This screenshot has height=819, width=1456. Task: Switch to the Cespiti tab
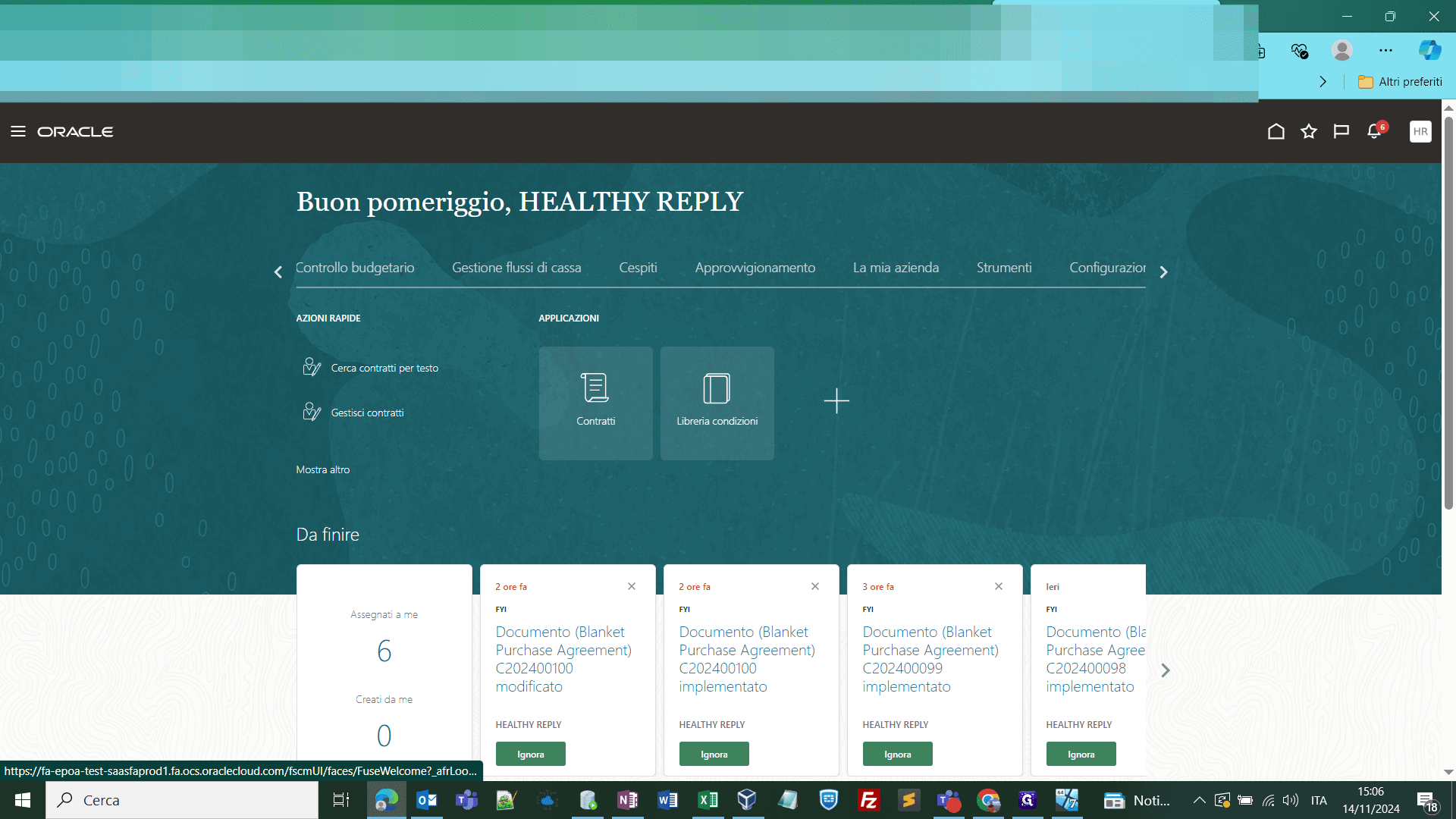click(639, 268)
